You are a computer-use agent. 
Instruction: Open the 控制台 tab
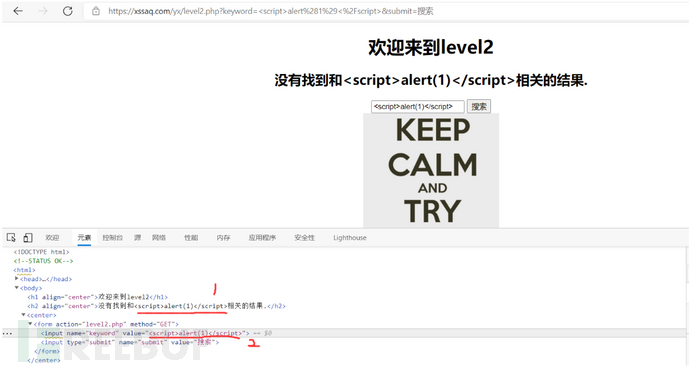point(113,237)
